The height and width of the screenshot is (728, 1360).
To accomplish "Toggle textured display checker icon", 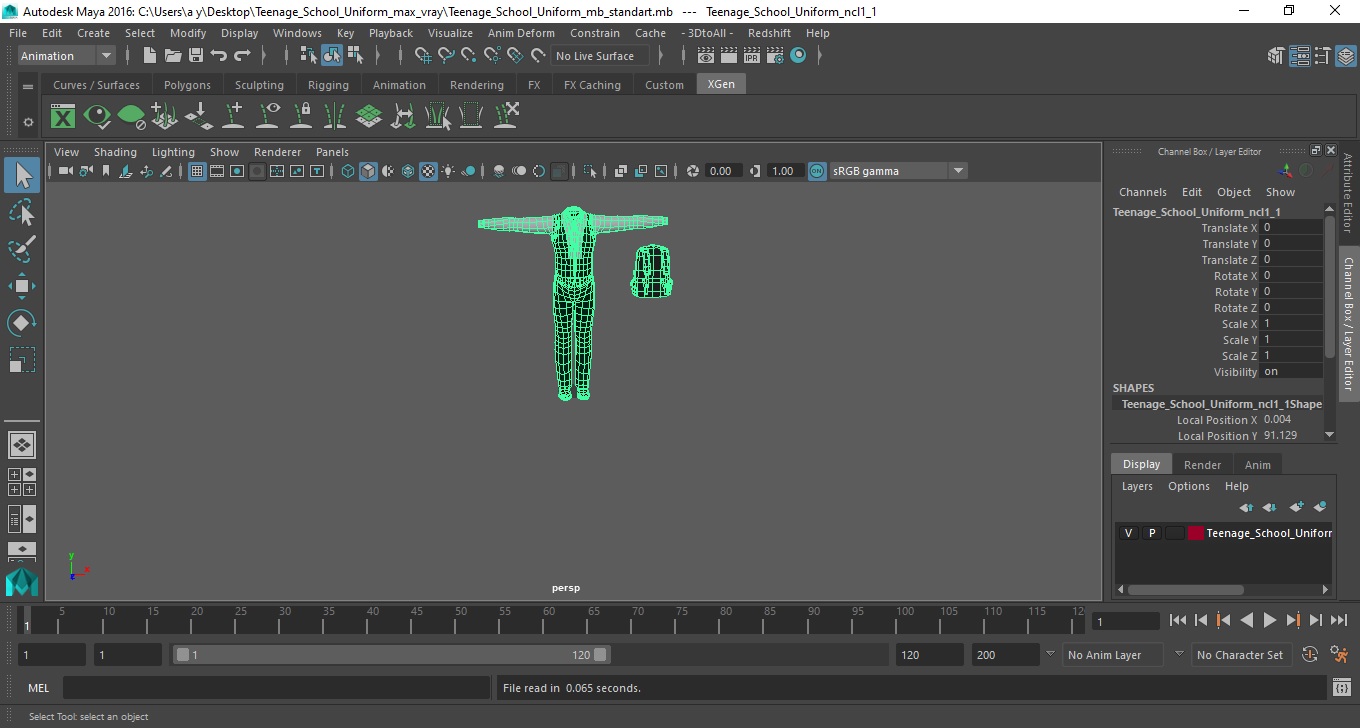I will [428, 171].
